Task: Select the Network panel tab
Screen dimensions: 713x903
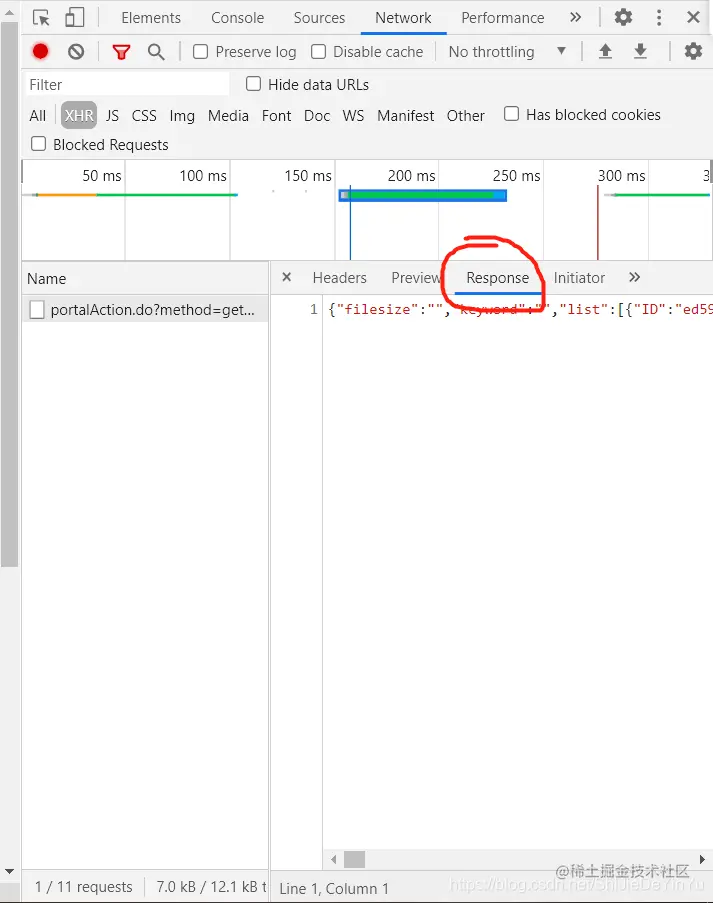Action: pos(403,18)
